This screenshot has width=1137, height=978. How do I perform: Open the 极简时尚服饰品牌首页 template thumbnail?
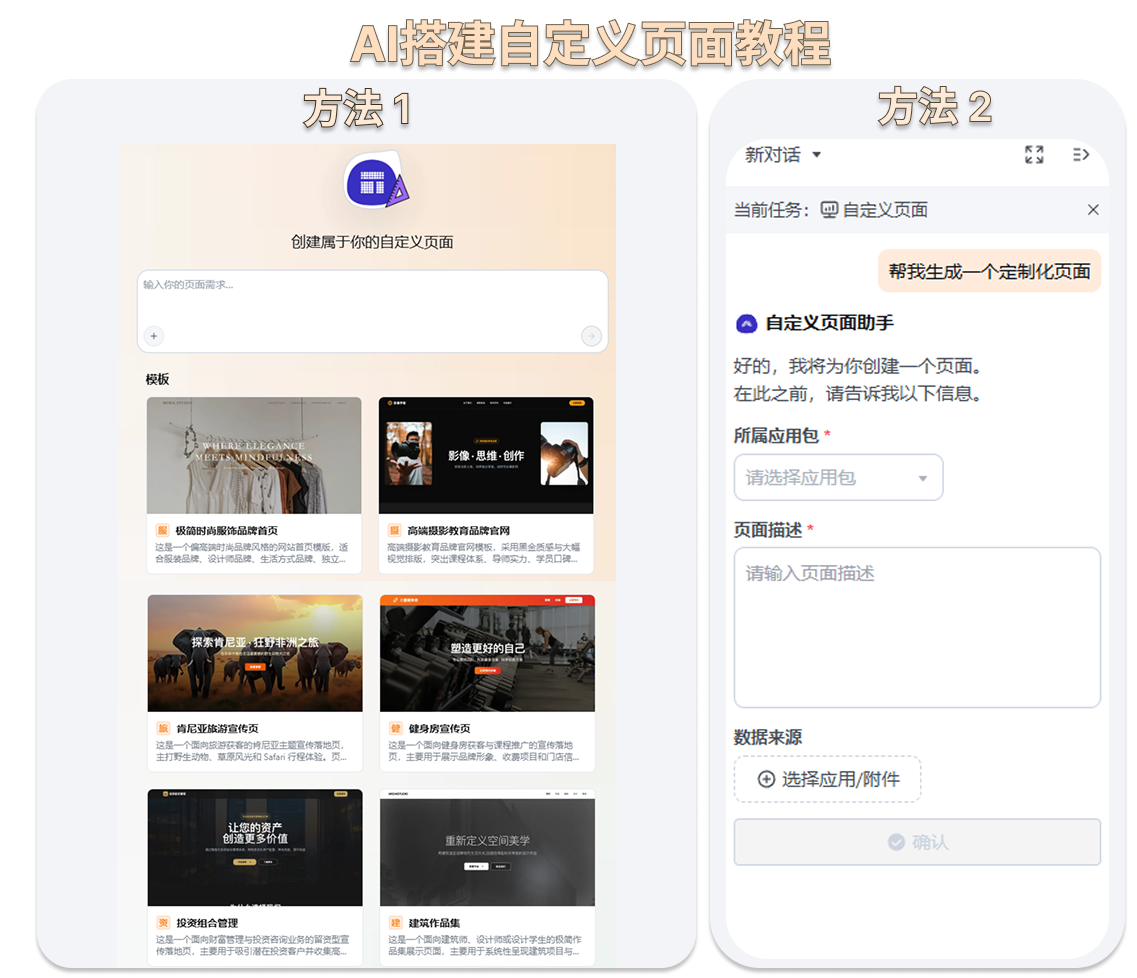(x=254, y=455)
